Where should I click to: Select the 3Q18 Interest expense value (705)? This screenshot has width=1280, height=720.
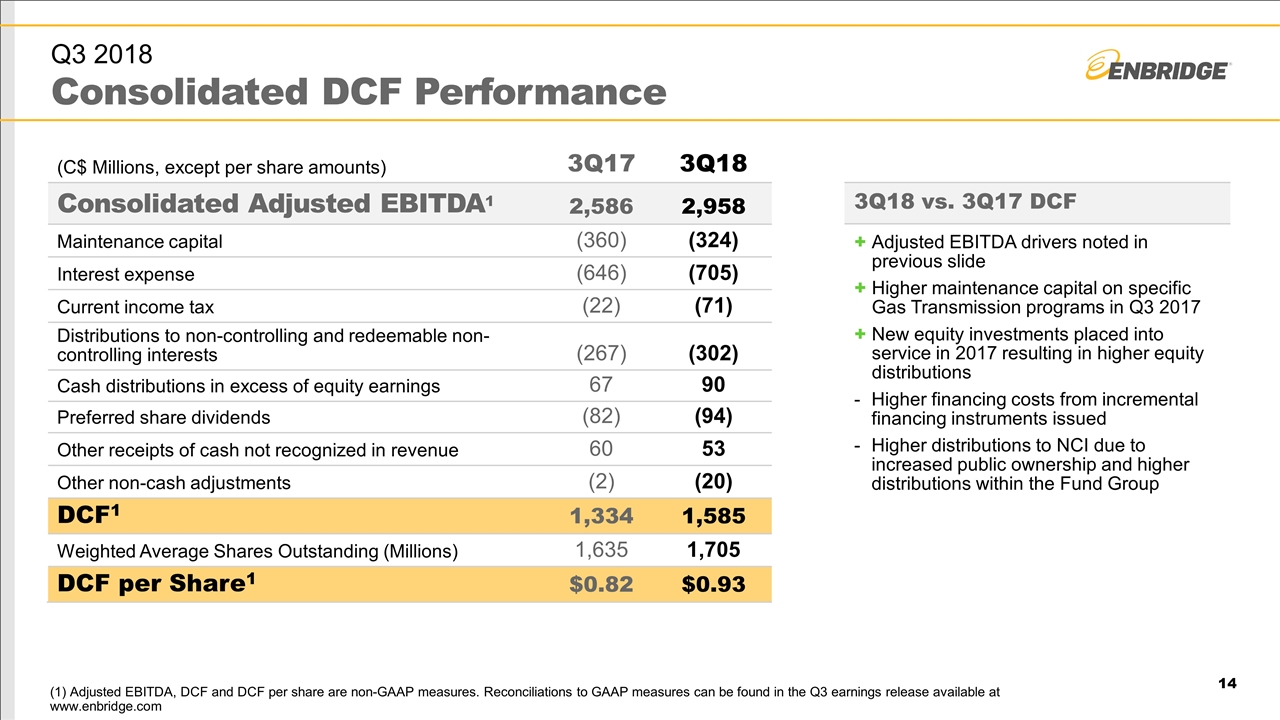(713, 274)
